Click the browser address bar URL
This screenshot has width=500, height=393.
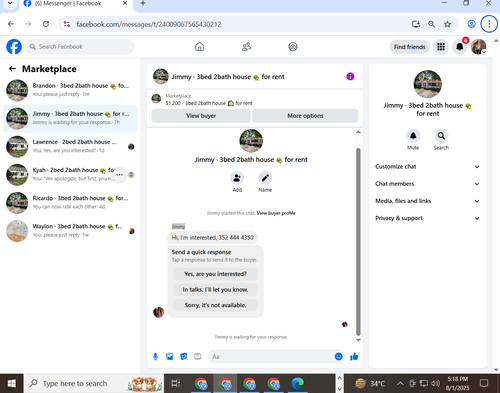[149, 24]
